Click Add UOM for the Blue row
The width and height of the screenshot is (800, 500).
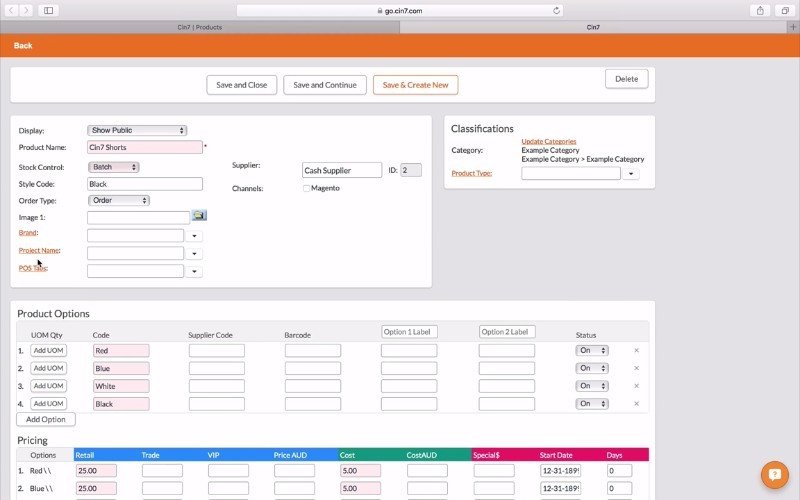click(x=48, y=368)
